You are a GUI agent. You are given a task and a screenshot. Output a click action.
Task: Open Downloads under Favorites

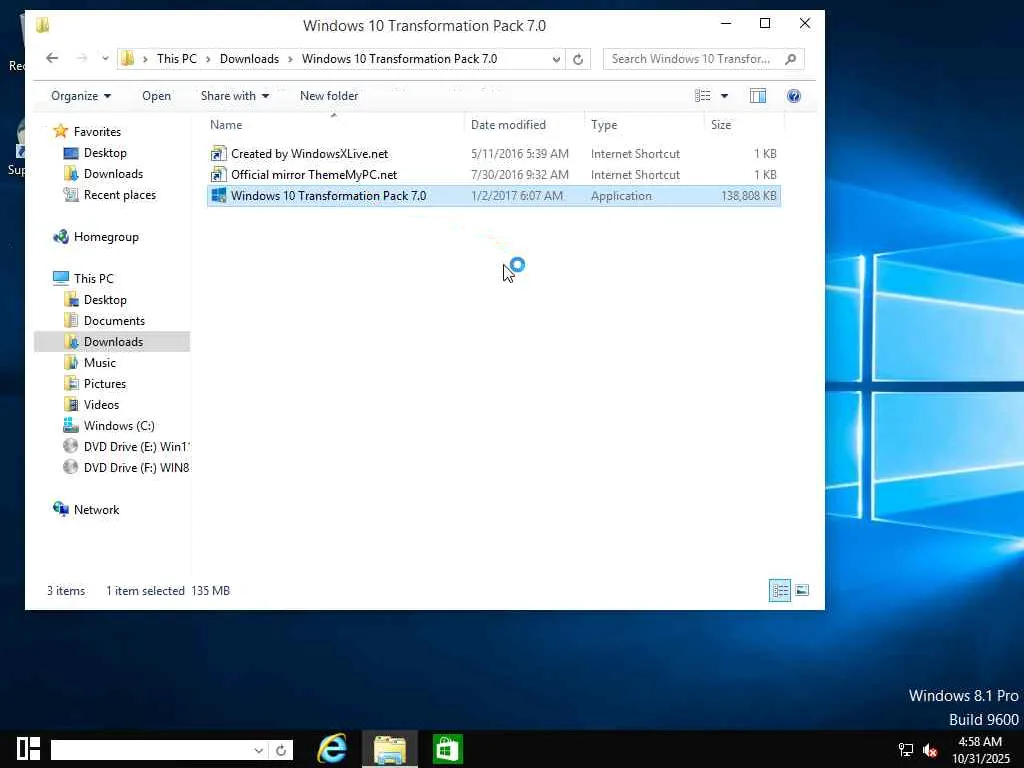coord(113,174)
